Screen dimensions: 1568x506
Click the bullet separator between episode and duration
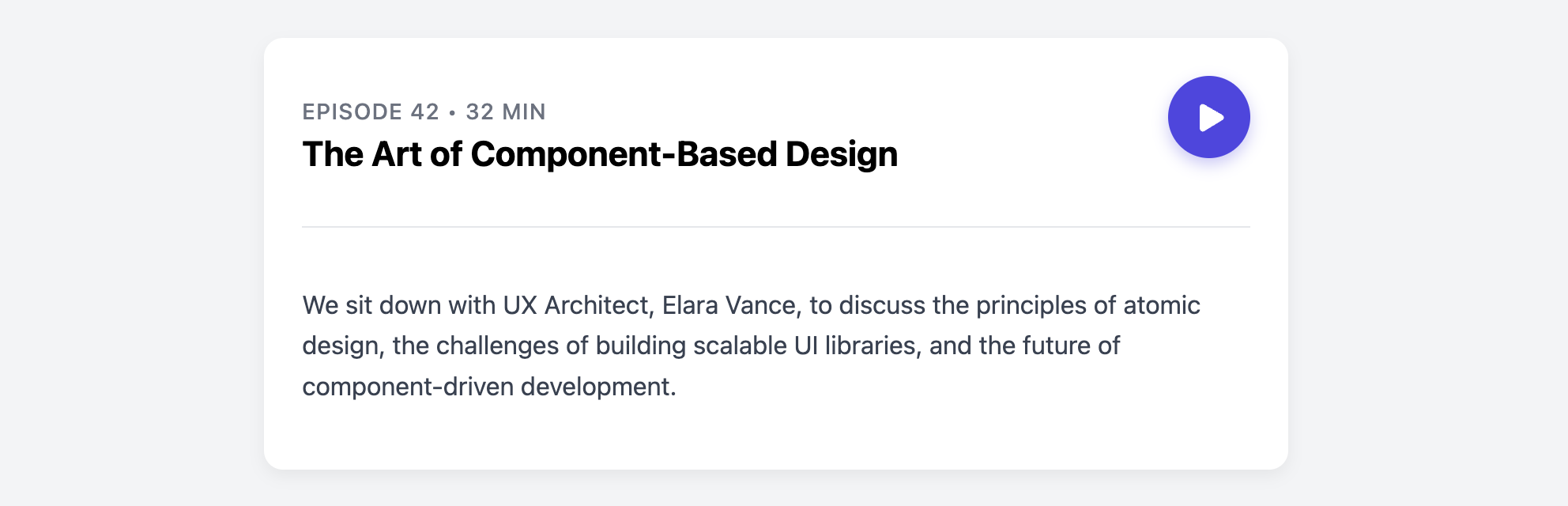tap(452, 112)
